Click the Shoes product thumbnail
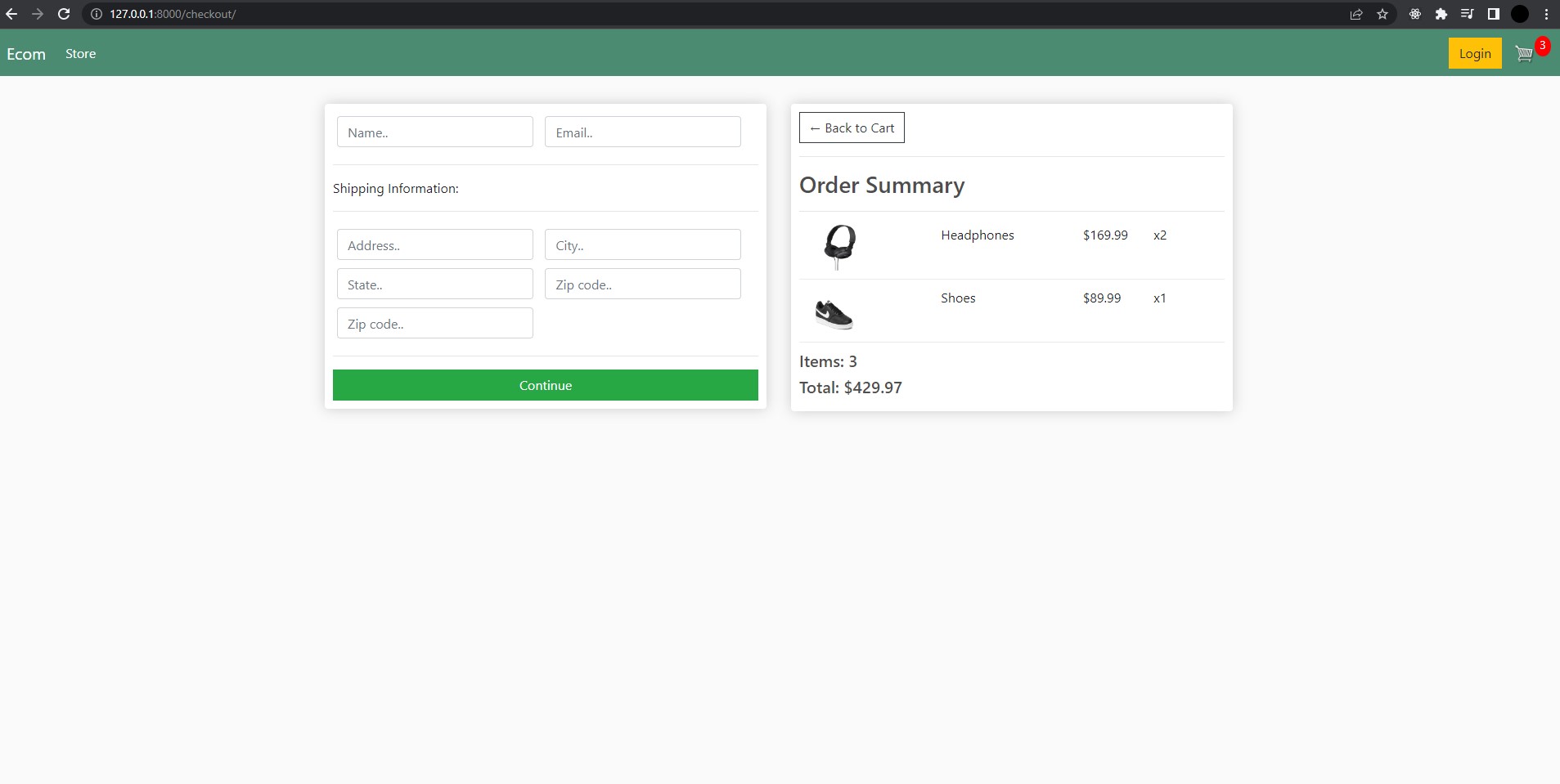The width and height of the screenshot is (1560, 784). click(x=836, y=311)
